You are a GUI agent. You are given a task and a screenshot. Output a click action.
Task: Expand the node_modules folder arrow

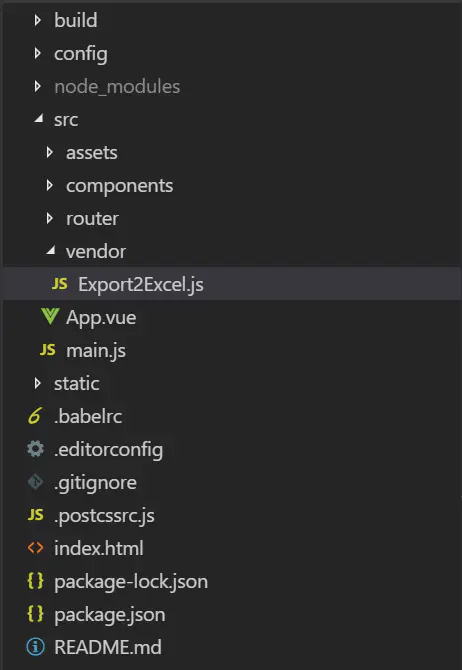(x=38, y=86)
